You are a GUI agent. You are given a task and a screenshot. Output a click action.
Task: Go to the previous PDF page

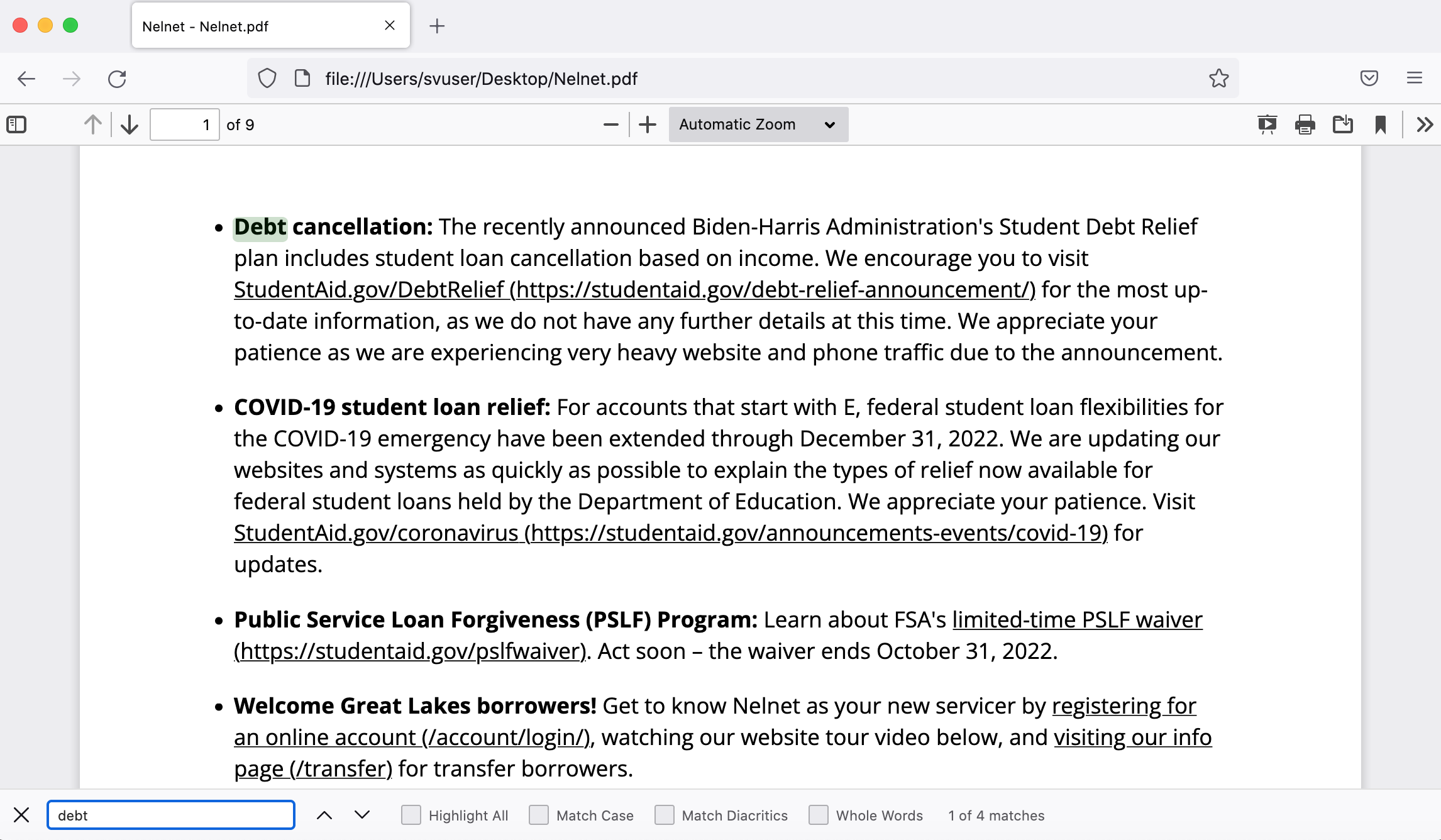(x=92, y=124)
